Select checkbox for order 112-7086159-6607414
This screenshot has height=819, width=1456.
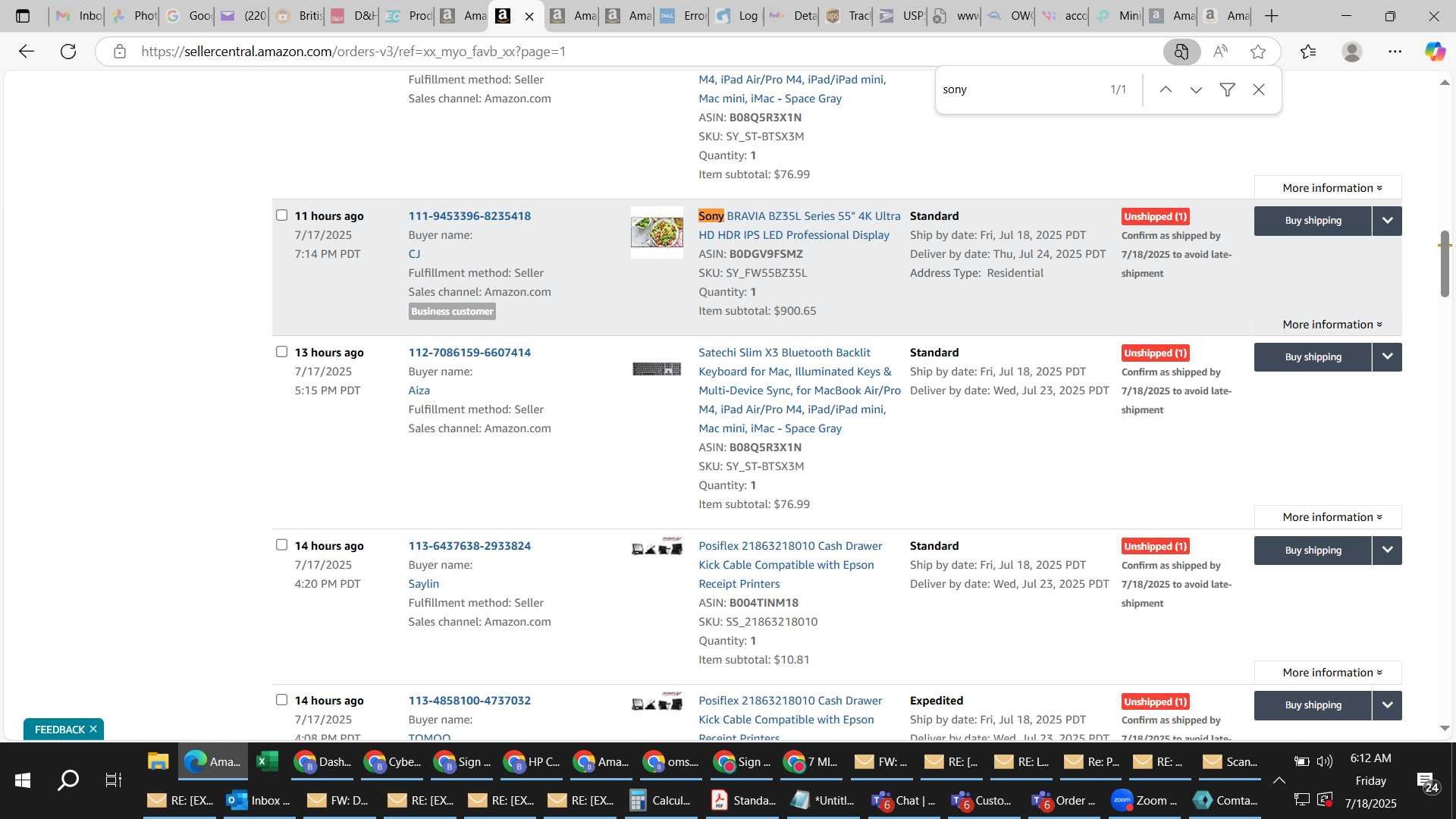pos(281,352)
